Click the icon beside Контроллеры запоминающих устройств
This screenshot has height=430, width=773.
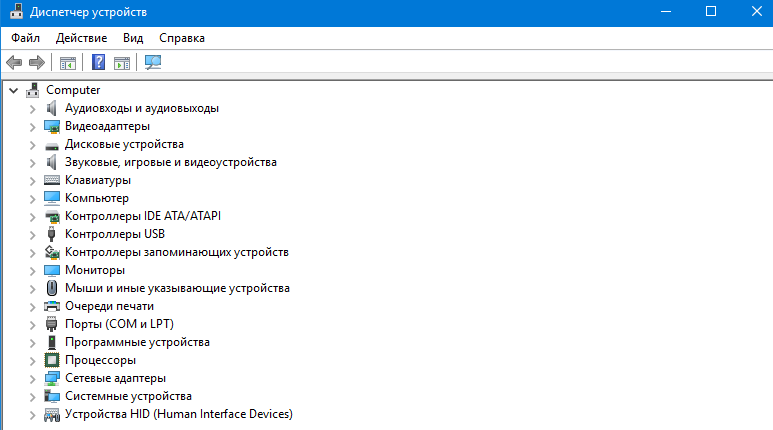[52, 252]
